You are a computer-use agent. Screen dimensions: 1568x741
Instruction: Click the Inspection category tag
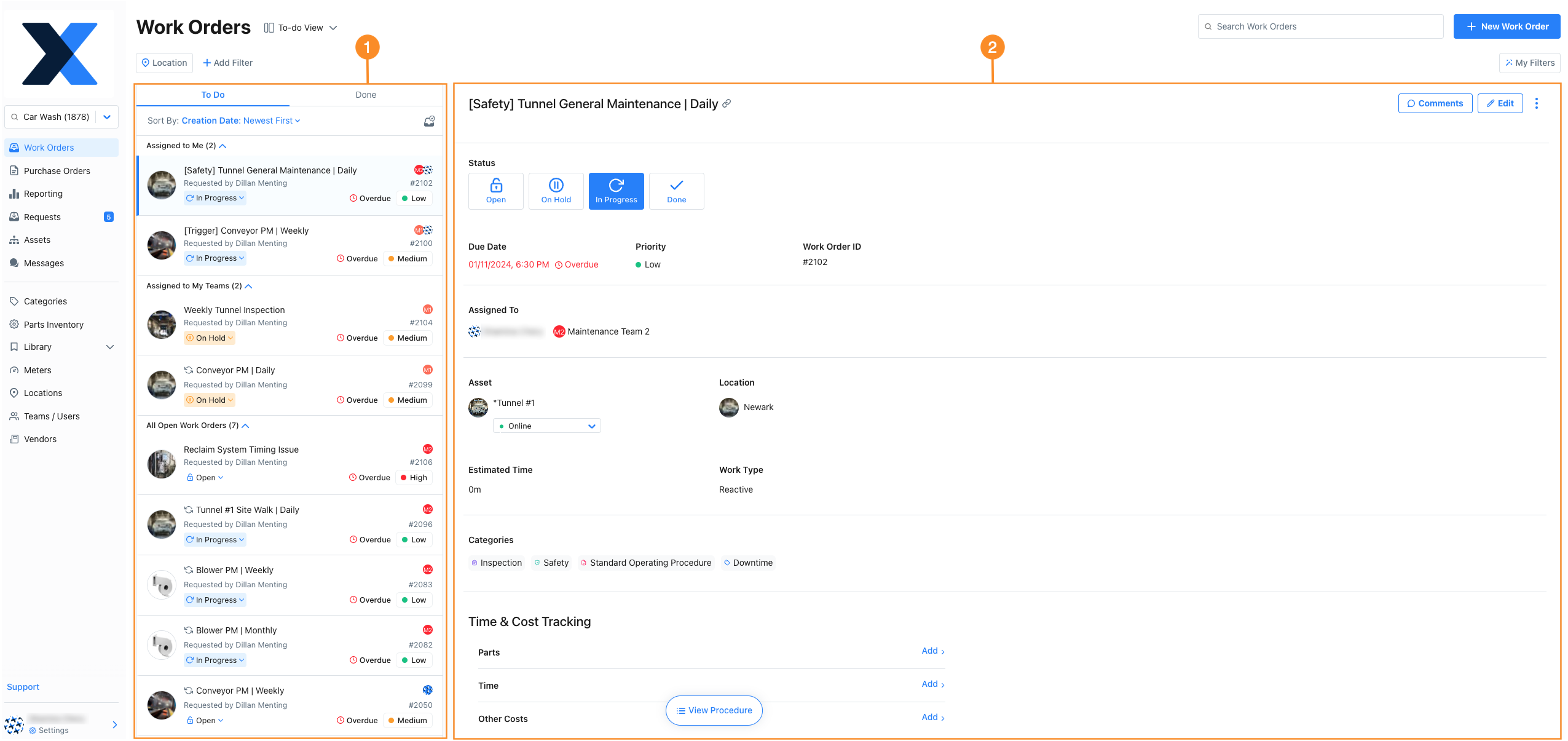(x=497, y=563)
